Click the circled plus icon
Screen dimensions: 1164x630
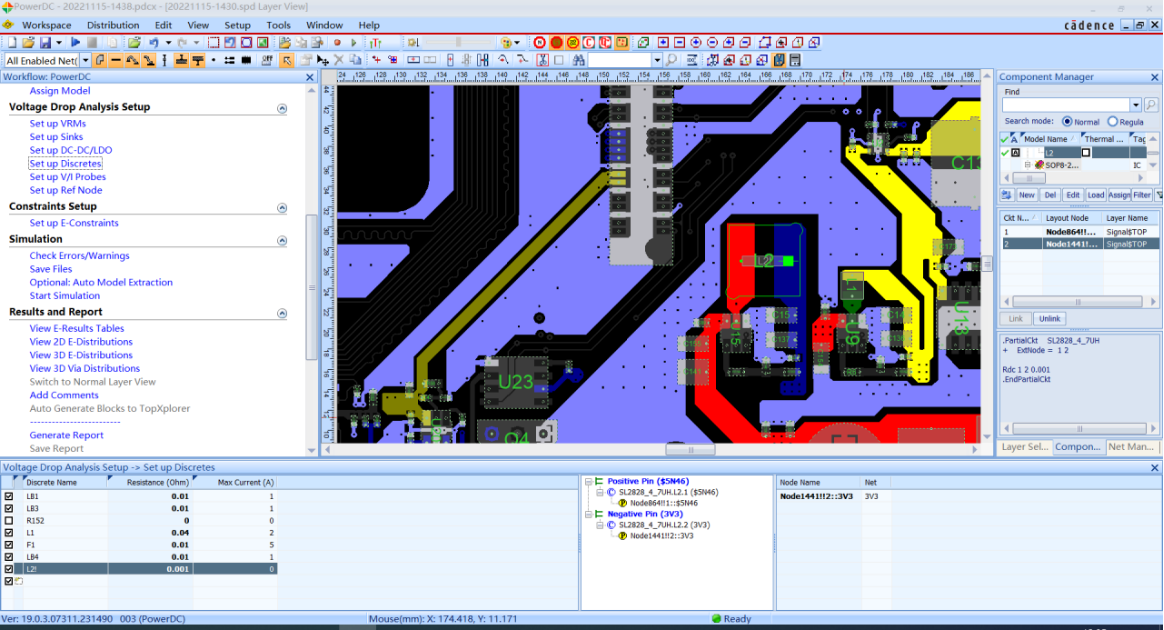[696, 42]
